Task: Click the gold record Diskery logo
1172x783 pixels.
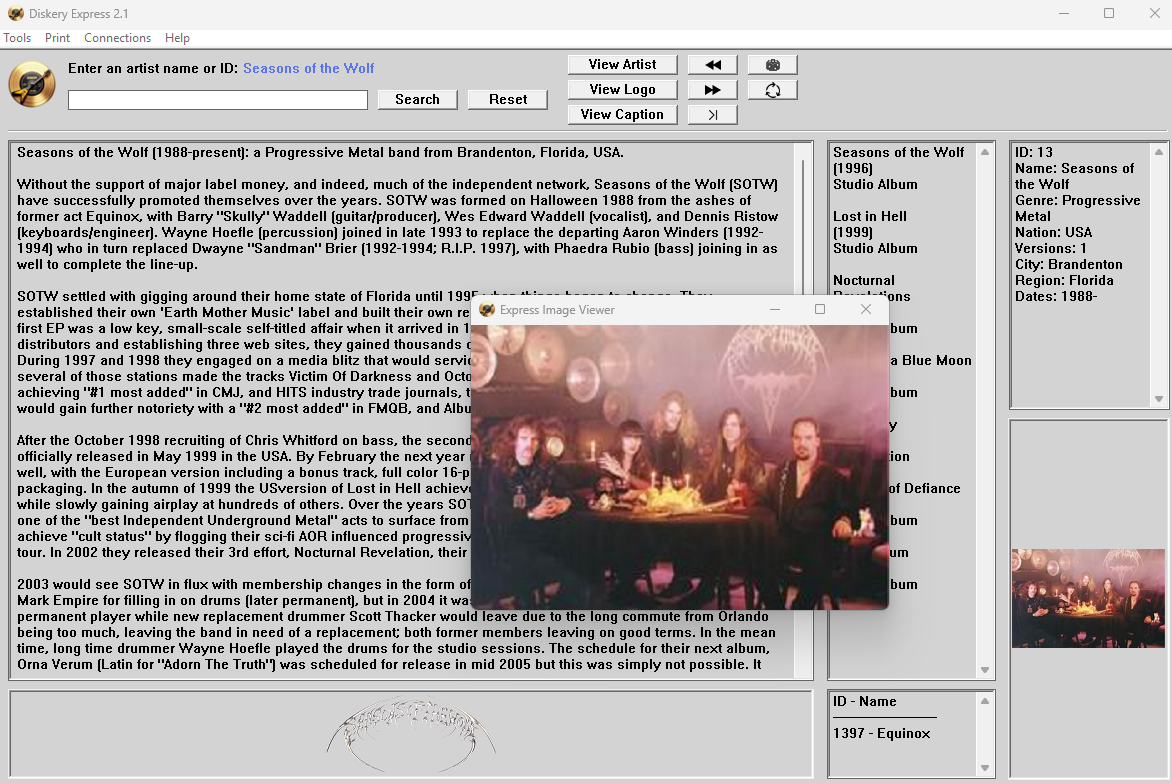Action: pos(32,84)
